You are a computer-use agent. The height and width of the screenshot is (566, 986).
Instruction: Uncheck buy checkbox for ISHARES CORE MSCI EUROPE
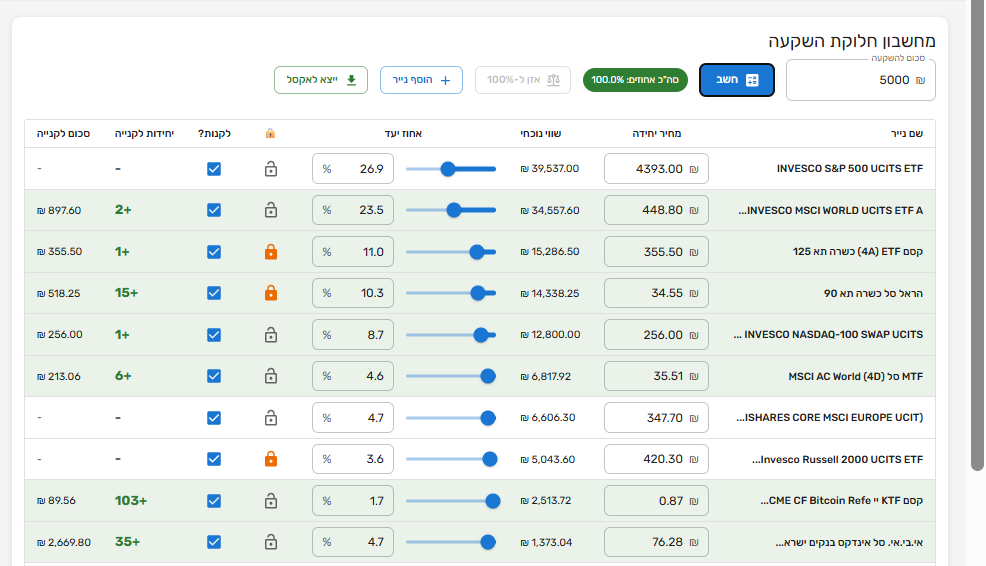[x=214, y=418]
